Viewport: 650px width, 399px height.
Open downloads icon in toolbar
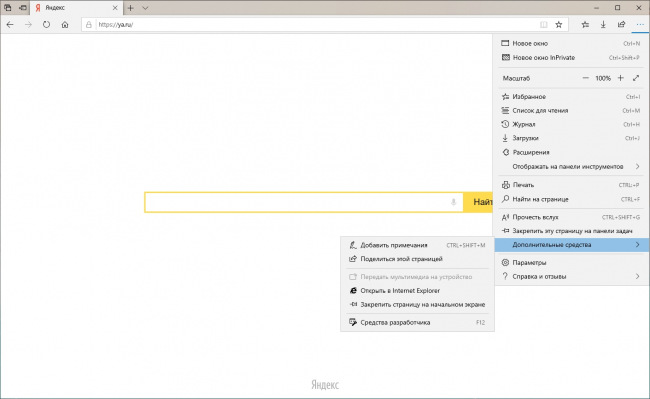[x=603, y=25]
